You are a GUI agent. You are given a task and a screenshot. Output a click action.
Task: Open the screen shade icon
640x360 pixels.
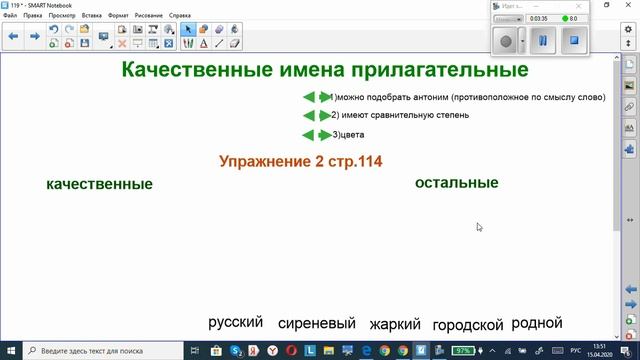click(138, 43)
